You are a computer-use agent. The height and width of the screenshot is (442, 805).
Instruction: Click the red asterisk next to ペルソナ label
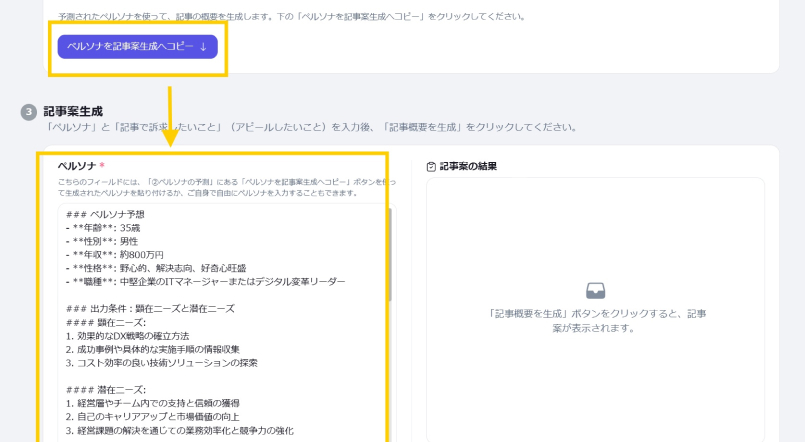[102, 165]
